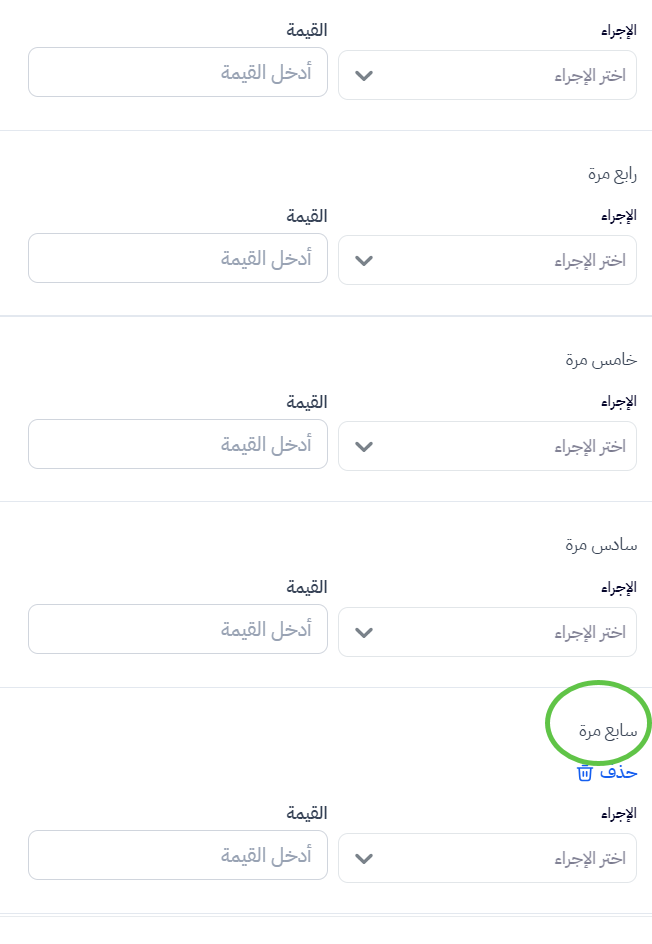
Task: Click the أدخل القيمة field above رابع مرة section
Action: click(x=178, y=72)
